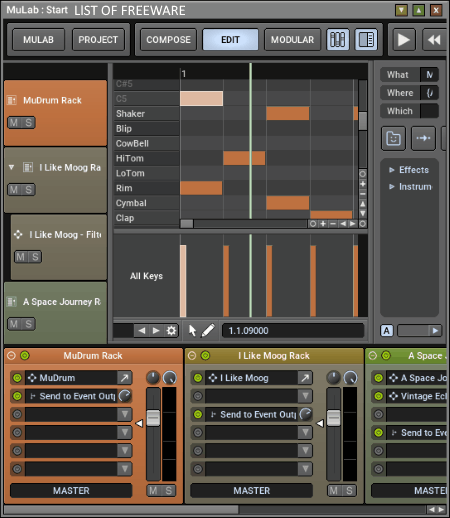Solo the I Like Moog Rack mixer strip
Image resolution: width=450 pixels, height=518 pixels.
tap(349, 491)
